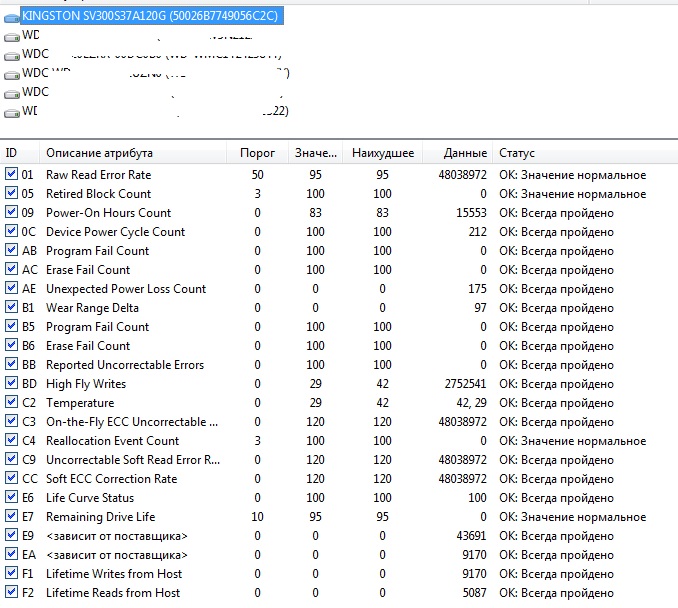The width and height of the screenshot is (678, 608).
Task: Click data value 212 for power cycles
Action: point(478,232)
